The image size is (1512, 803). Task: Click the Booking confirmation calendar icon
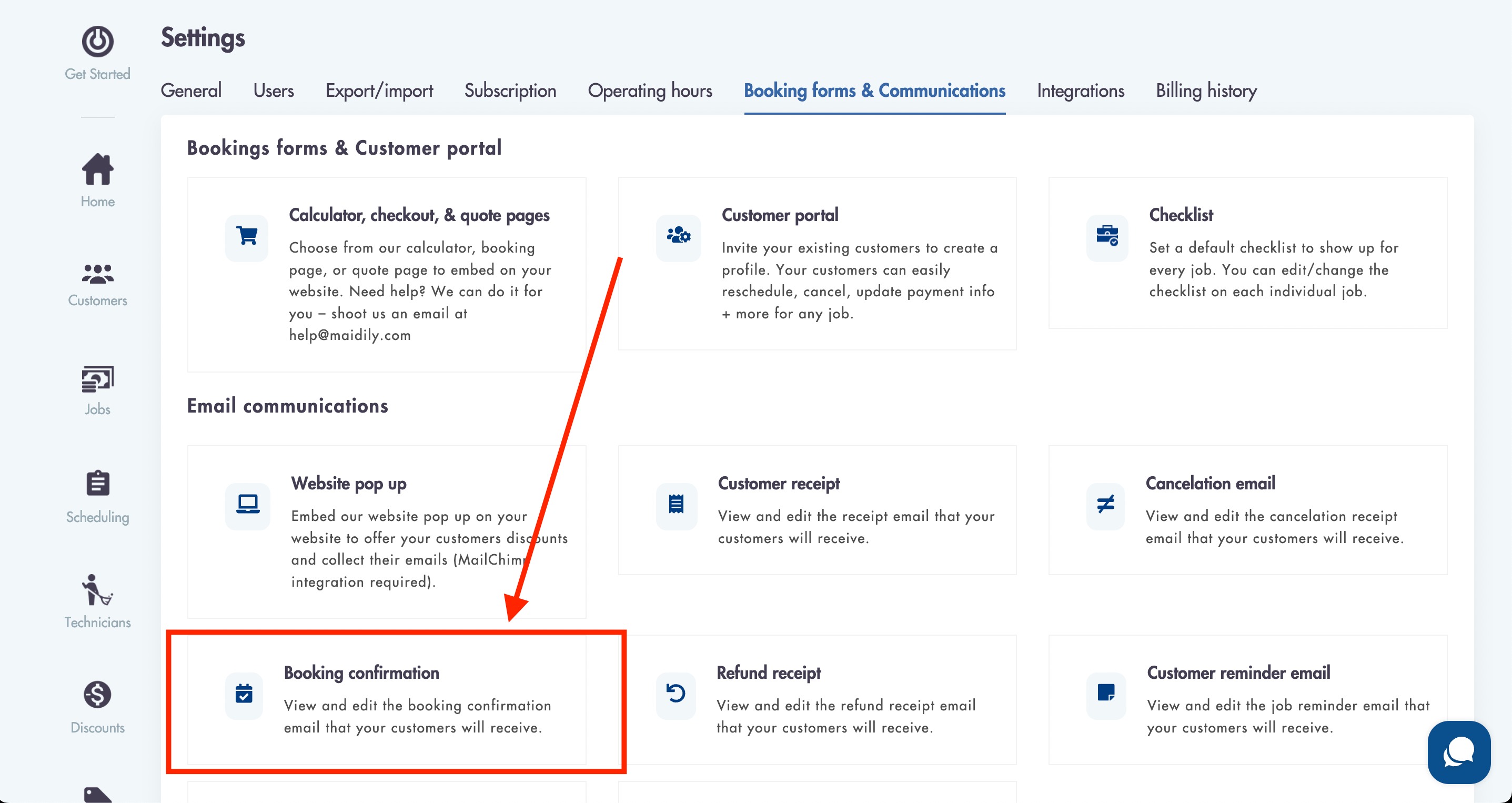click(x=244, y=694)
